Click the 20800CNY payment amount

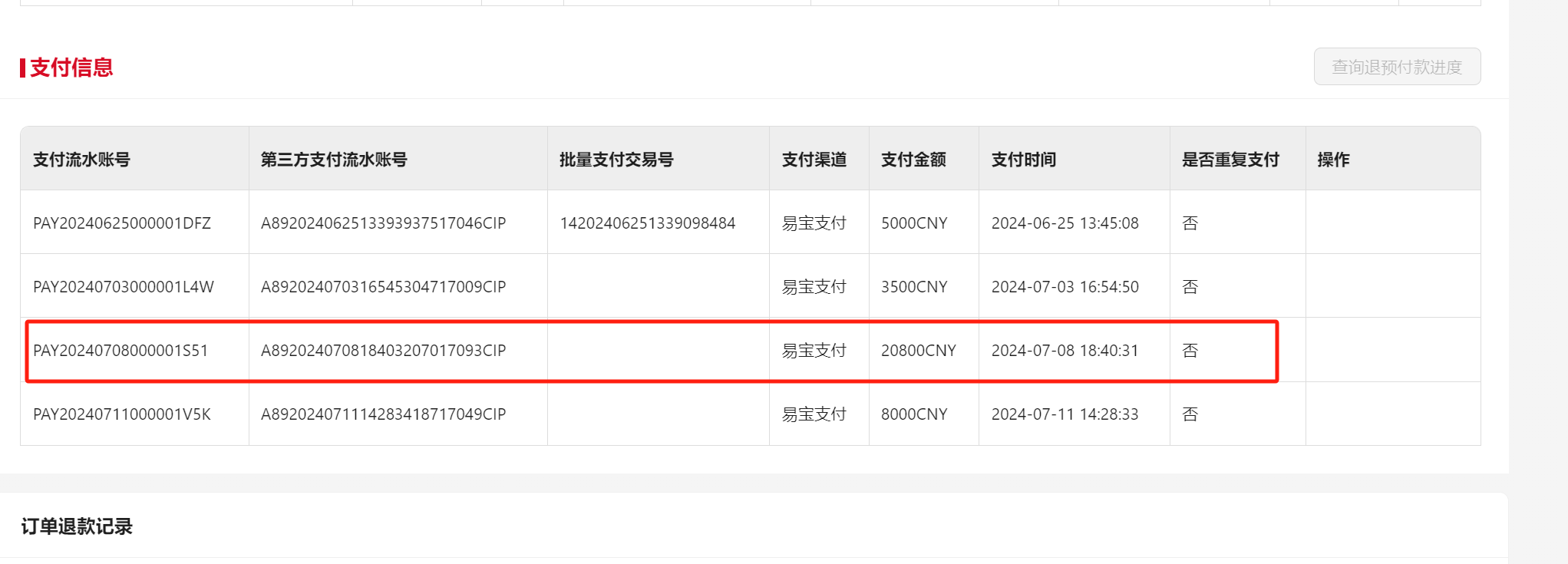coord(918,351)
